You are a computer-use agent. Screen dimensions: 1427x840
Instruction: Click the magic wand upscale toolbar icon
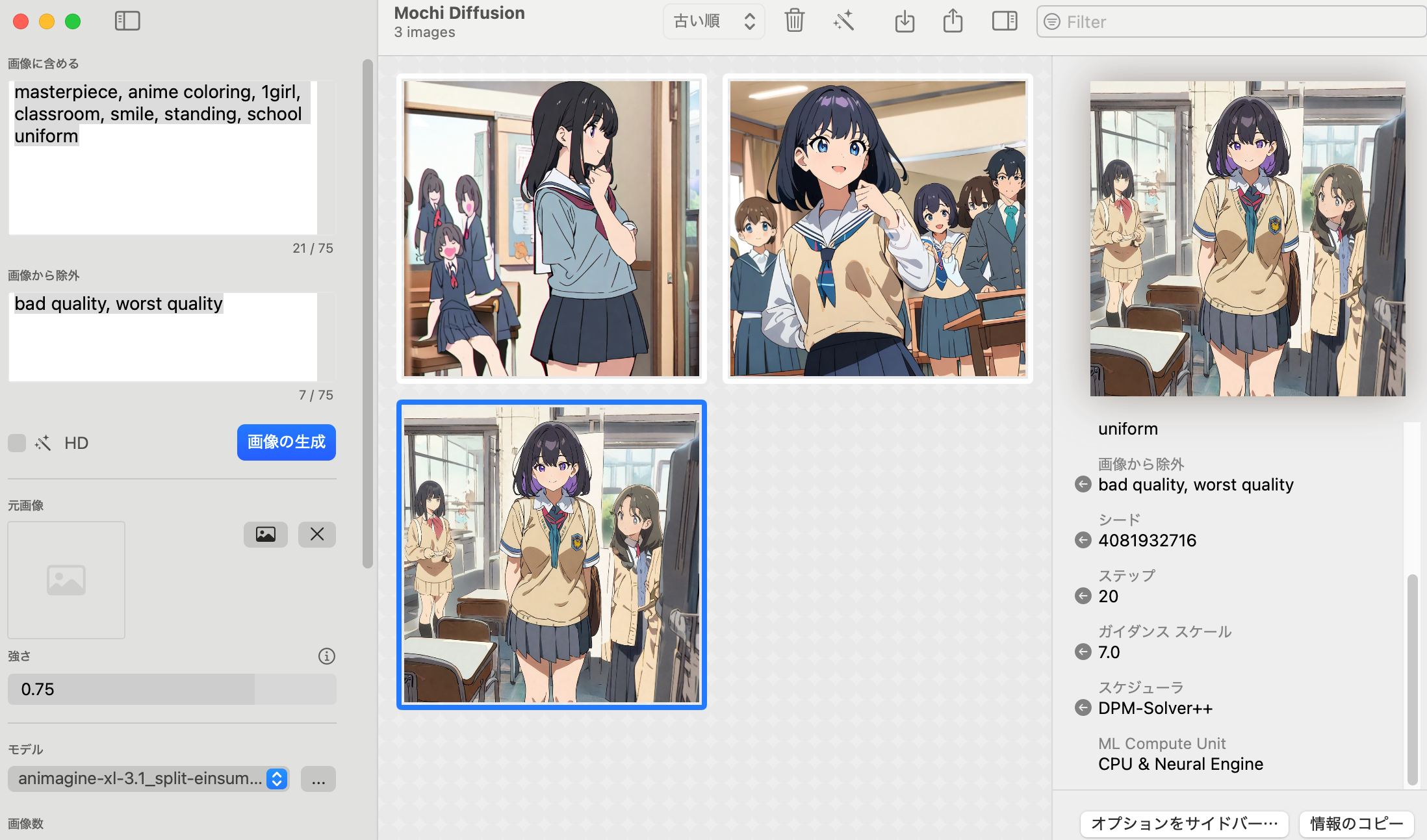[x=843, y=21]
